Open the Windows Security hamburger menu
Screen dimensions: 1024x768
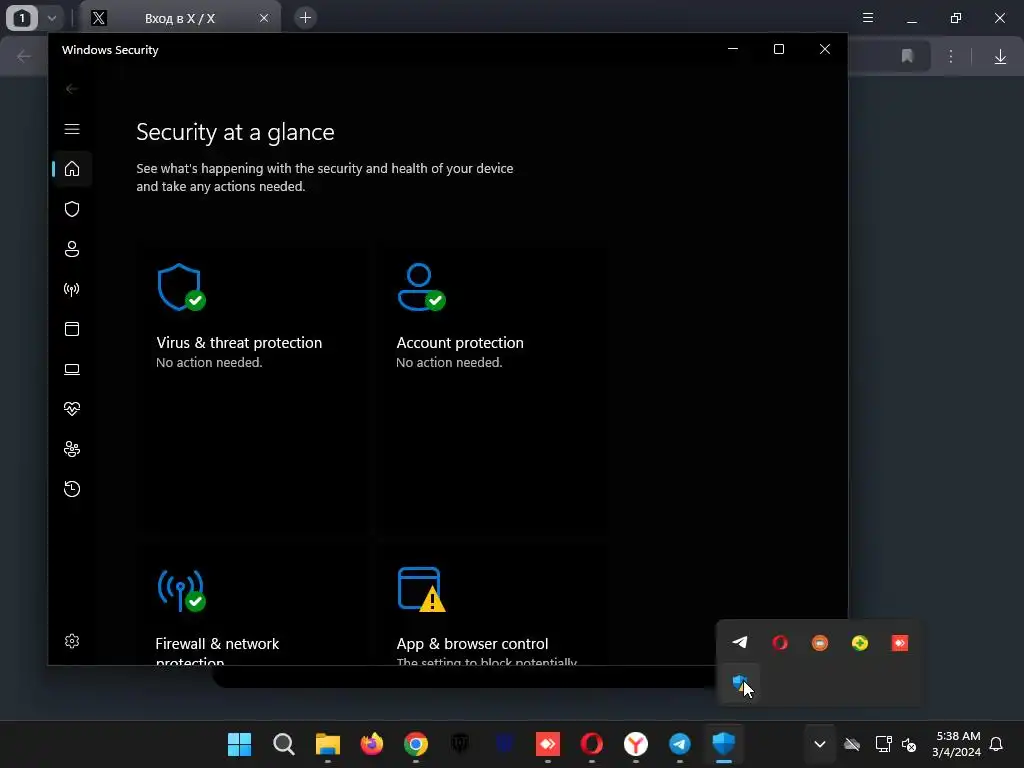click(72, 129)
